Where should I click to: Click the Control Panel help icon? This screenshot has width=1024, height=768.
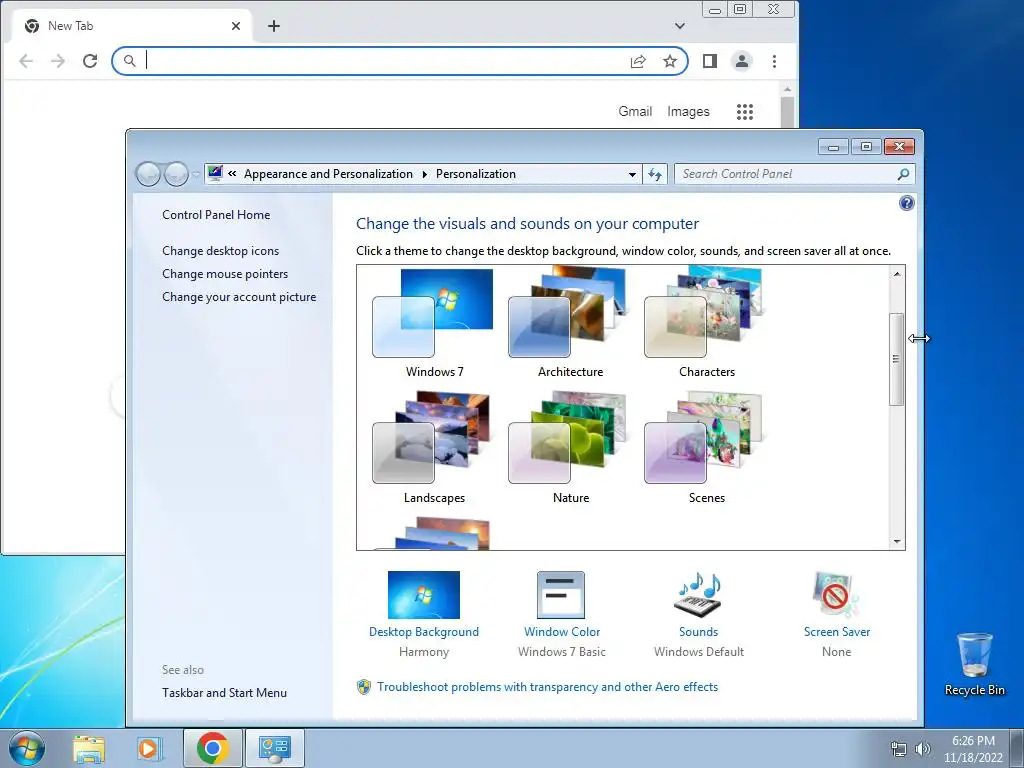906,203
